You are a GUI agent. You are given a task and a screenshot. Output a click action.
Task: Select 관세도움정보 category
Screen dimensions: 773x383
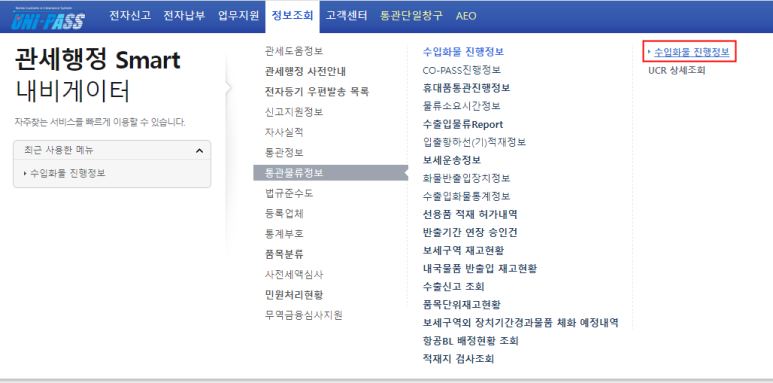point(294,51)
